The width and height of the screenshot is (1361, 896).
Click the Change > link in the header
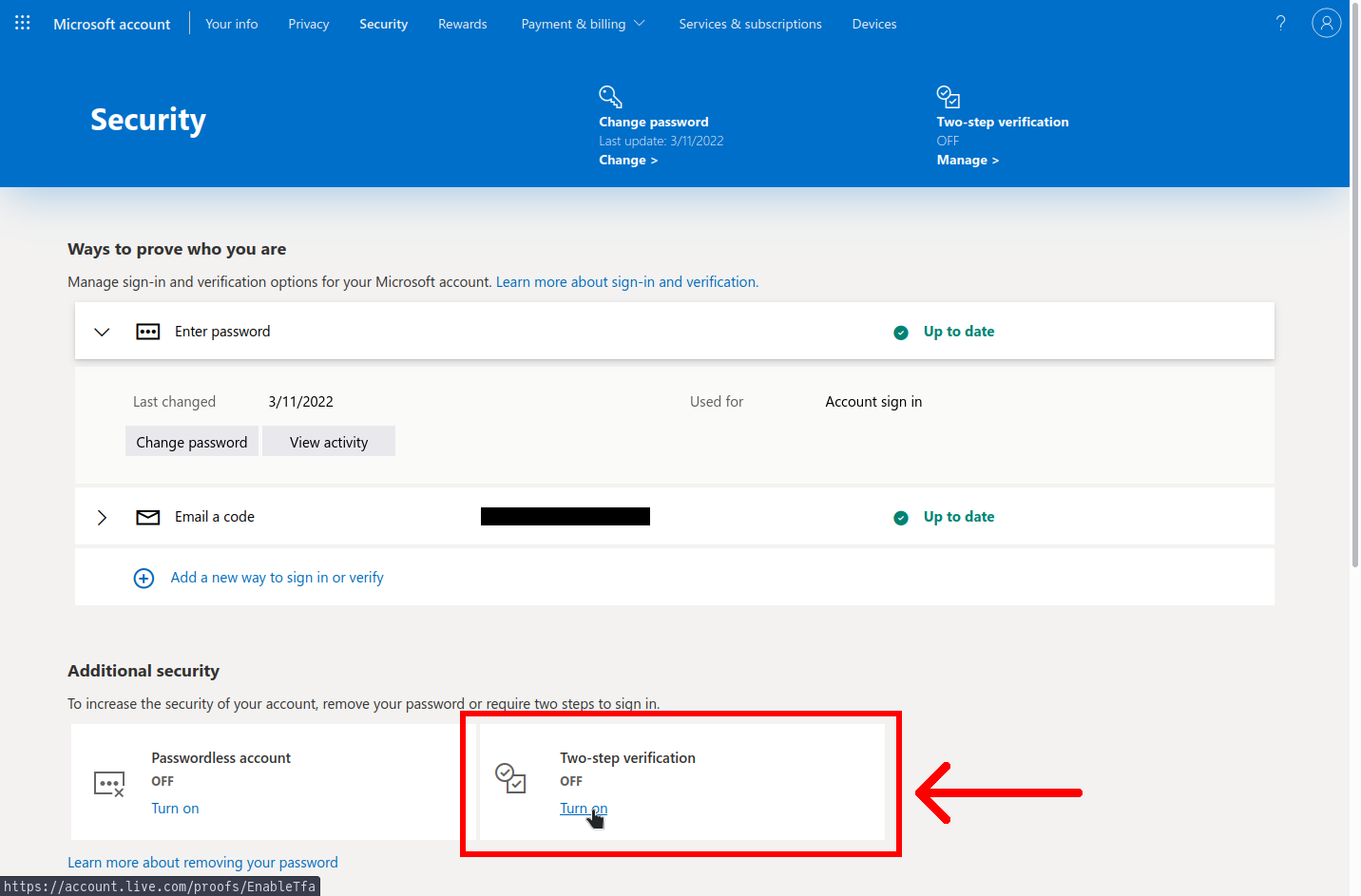point(628,160)
